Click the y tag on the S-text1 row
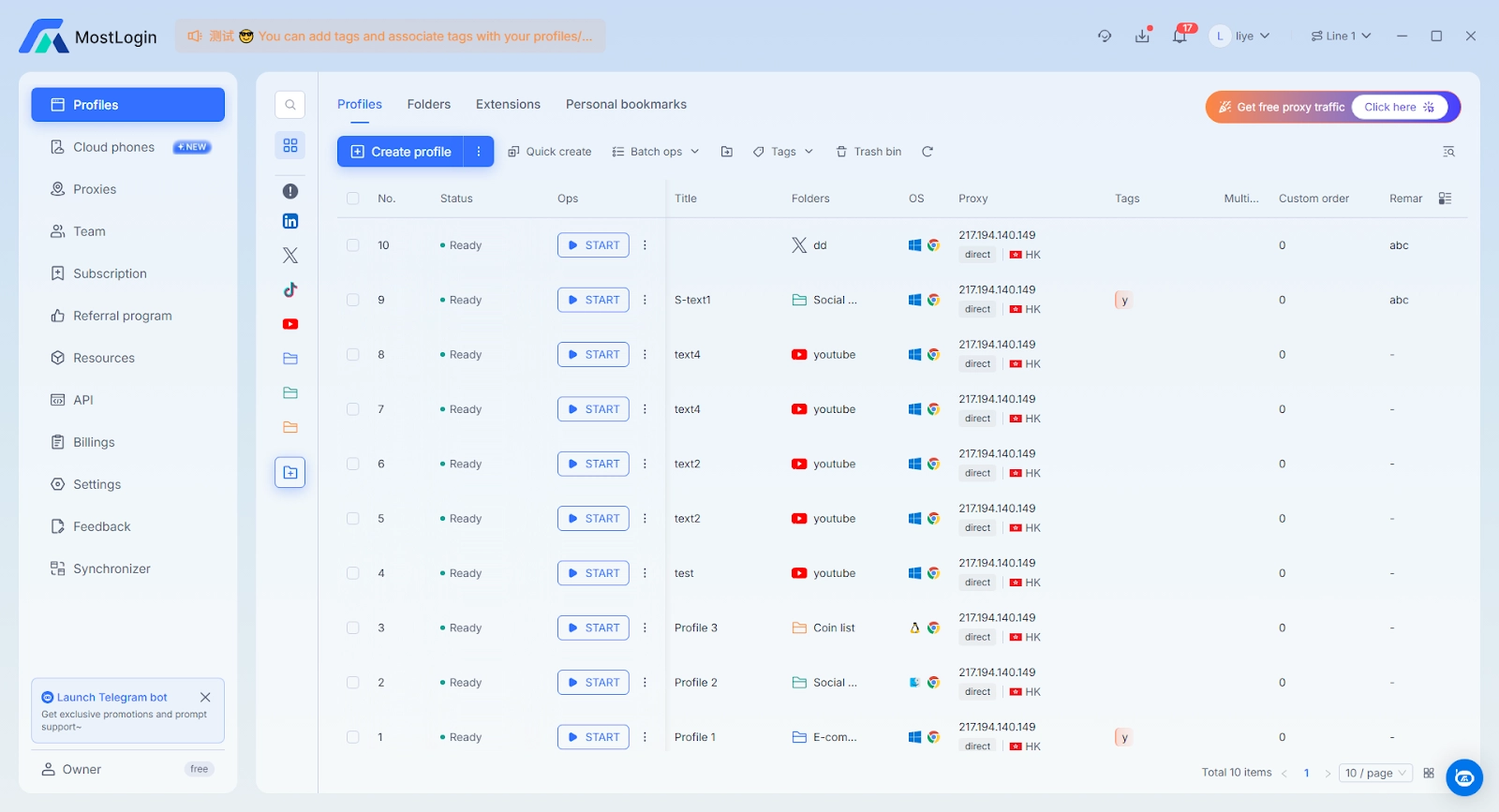1499x812 pixels. (x=1124, y=301)
